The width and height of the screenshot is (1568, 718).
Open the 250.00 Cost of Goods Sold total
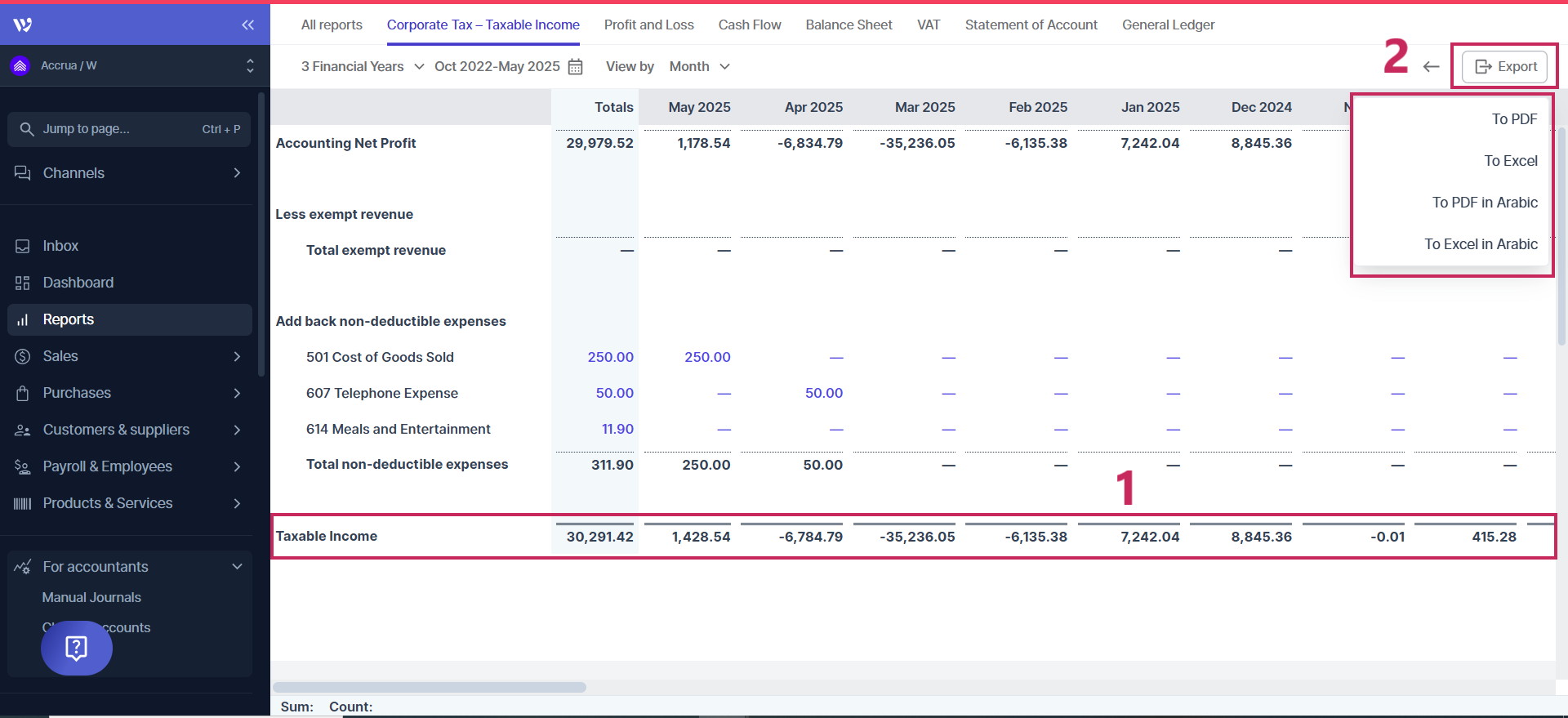point(610,357)
